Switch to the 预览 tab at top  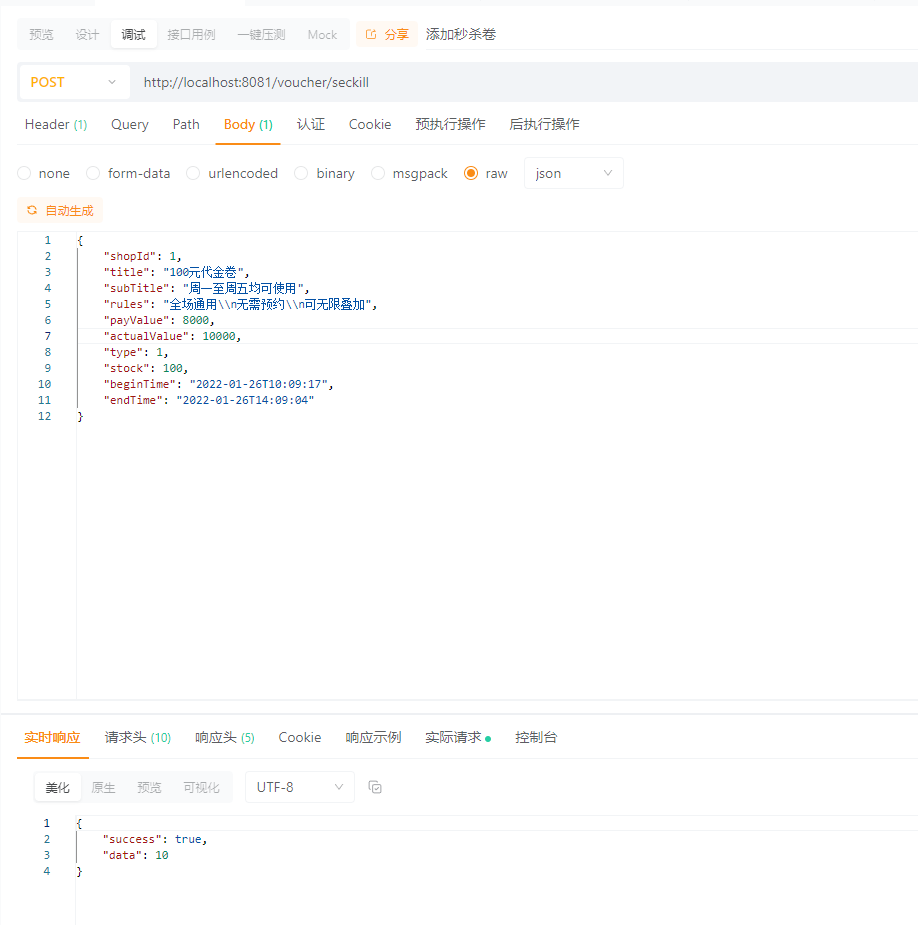(41, 34)
